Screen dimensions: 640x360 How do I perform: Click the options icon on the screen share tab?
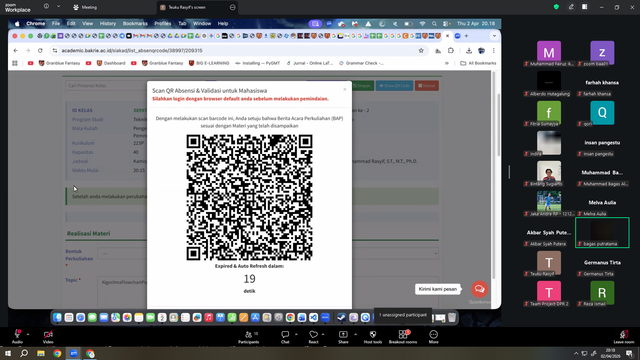tap(232, 7)
